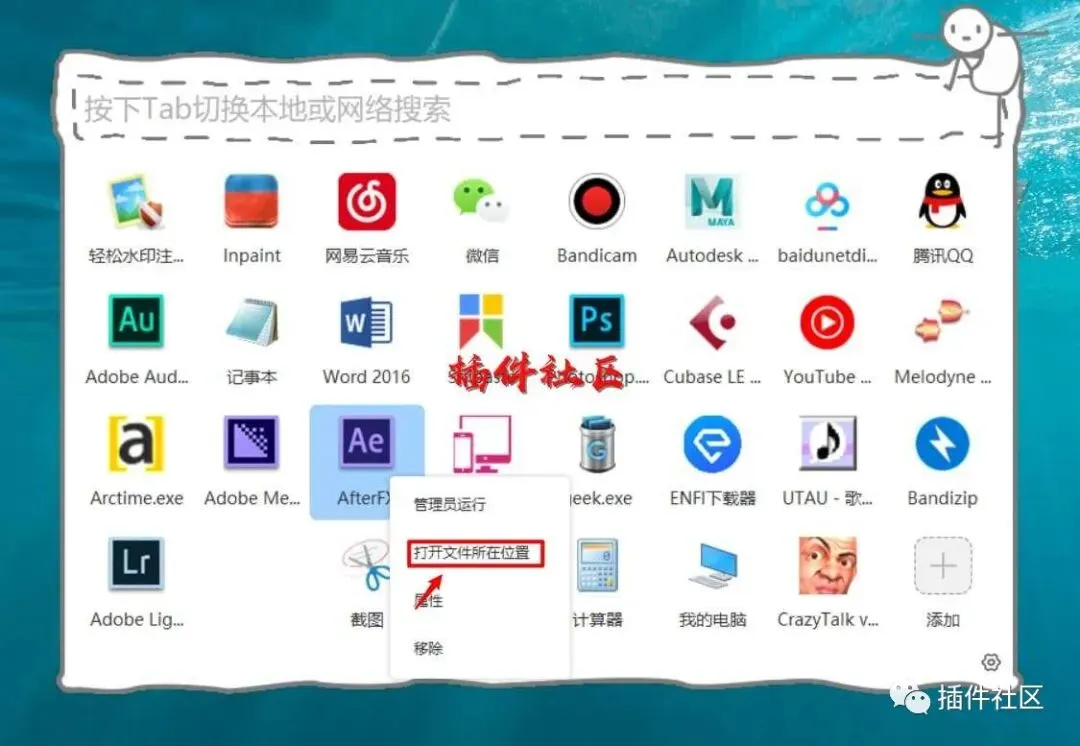Launch Adobe Media Encoder icon

click(x=251, y=442)
